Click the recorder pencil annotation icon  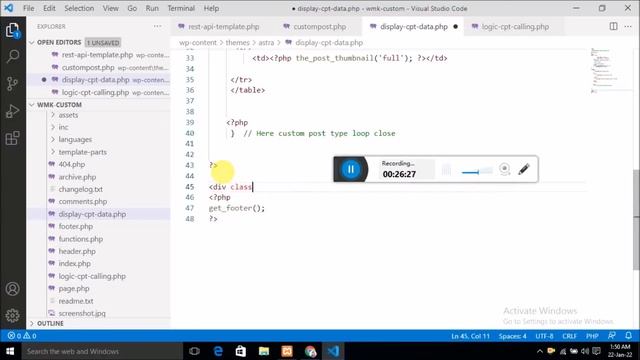tap(524, 169)
